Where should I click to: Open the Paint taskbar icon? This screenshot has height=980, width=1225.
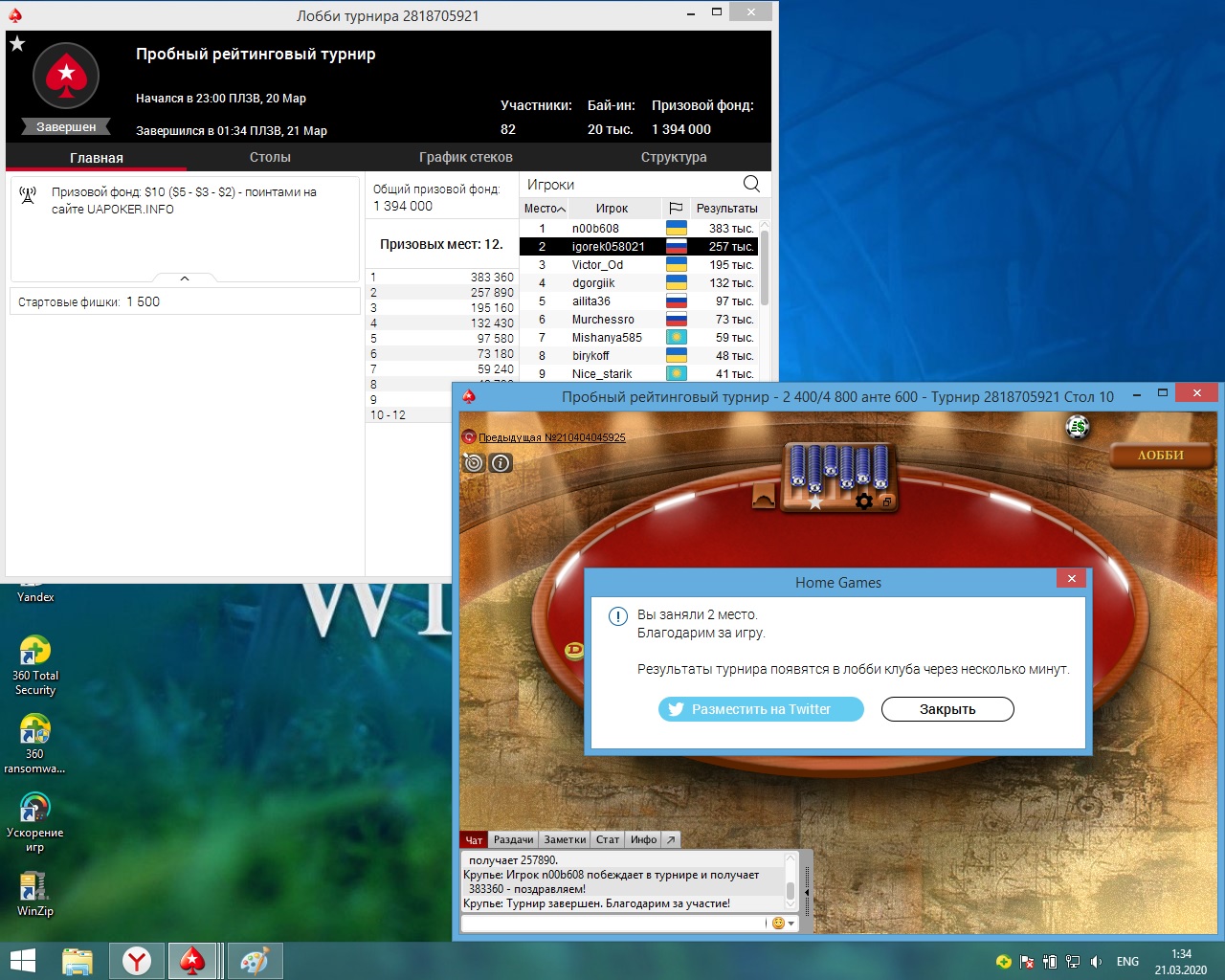point(255,961)
